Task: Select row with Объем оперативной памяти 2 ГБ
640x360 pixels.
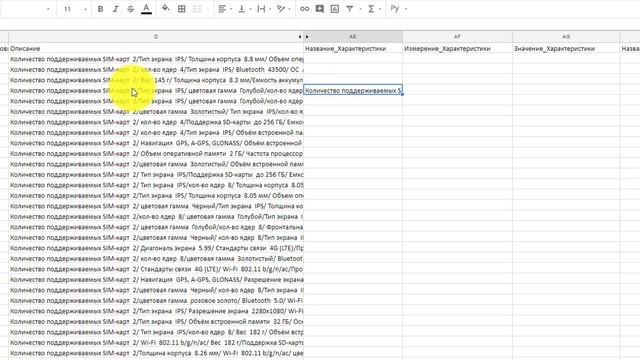Action: 156,153
